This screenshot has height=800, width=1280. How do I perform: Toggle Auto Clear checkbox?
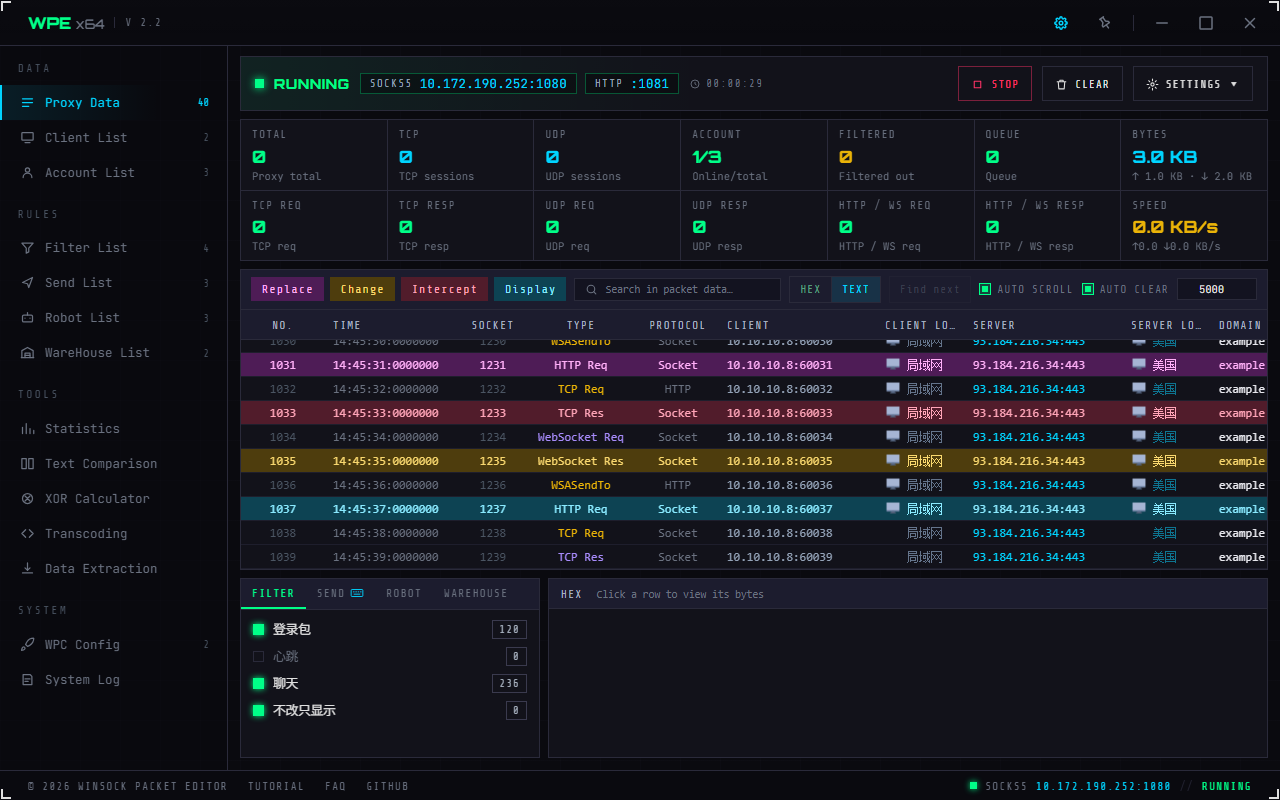tap(1088, 289)
